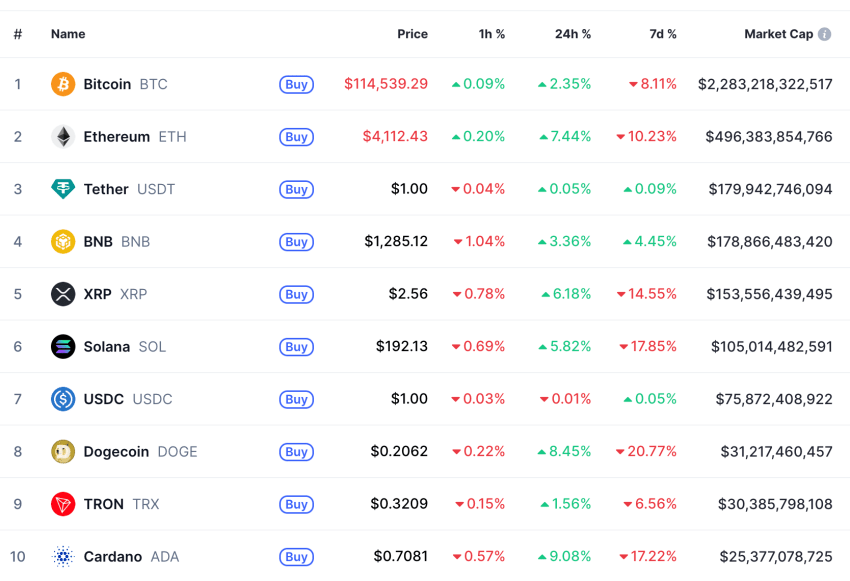Click the Dogecoin DOGE logo icon
Screen dimensions: 850x581
[63, 451]
